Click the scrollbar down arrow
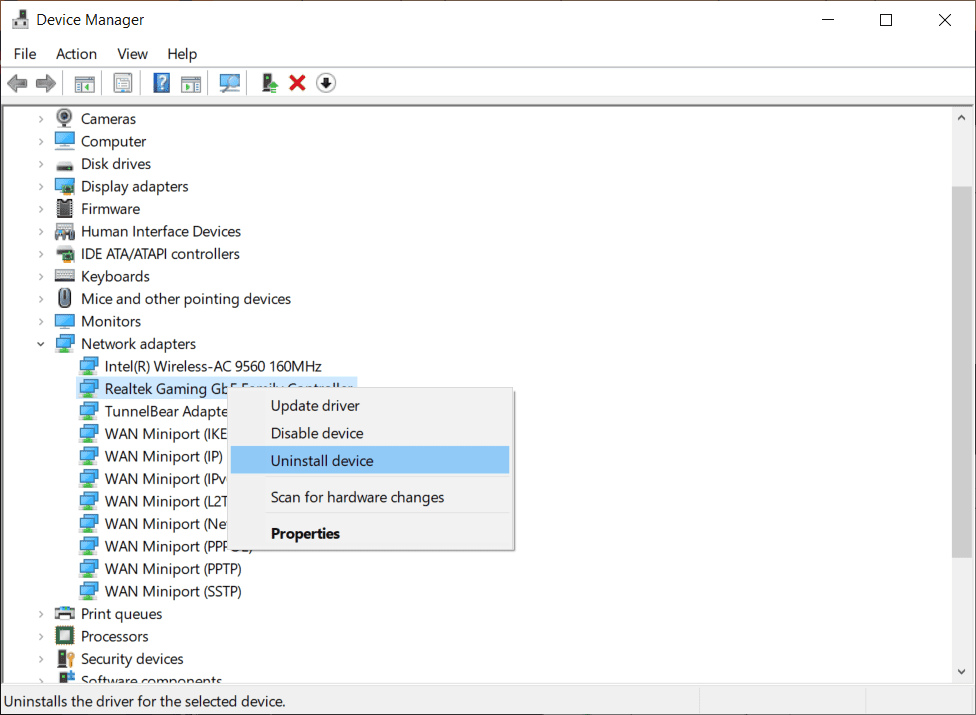The image size is (976, 715). coord(962,671)
